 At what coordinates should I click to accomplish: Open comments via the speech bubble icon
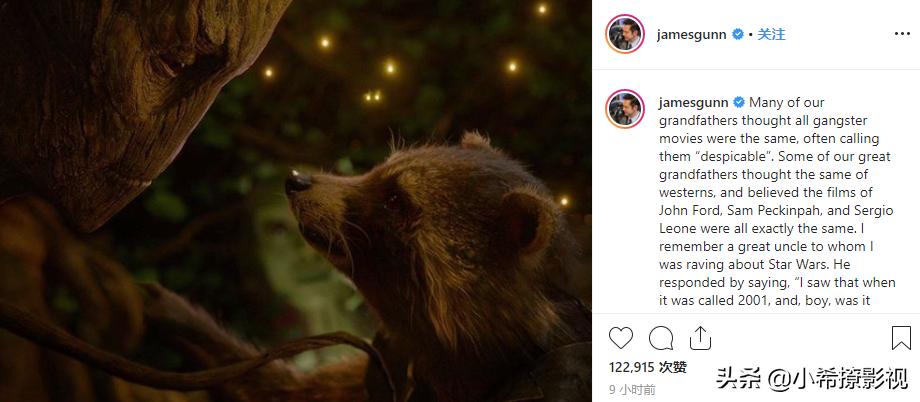point(660,338)
